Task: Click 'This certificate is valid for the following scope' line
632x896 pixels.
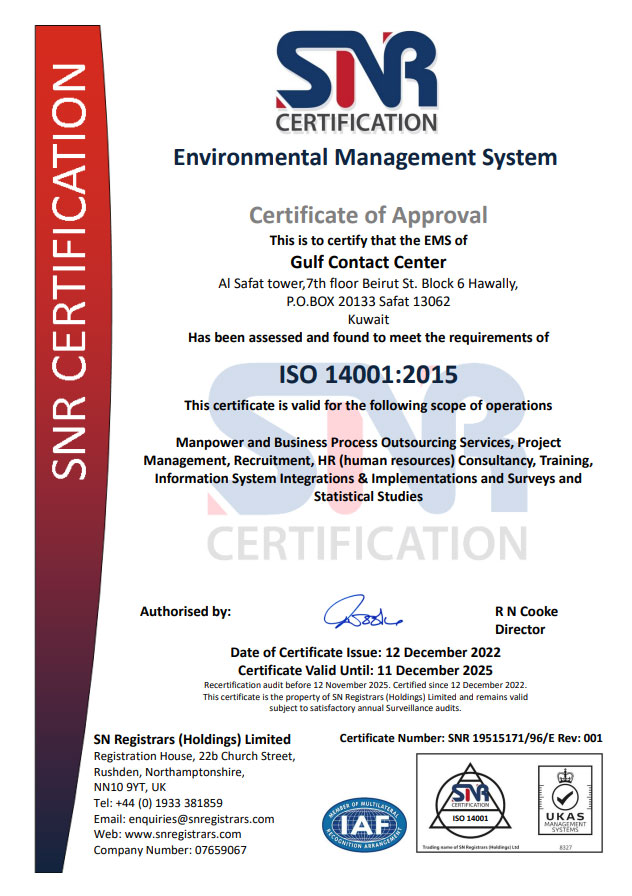Action: [368, 406]
